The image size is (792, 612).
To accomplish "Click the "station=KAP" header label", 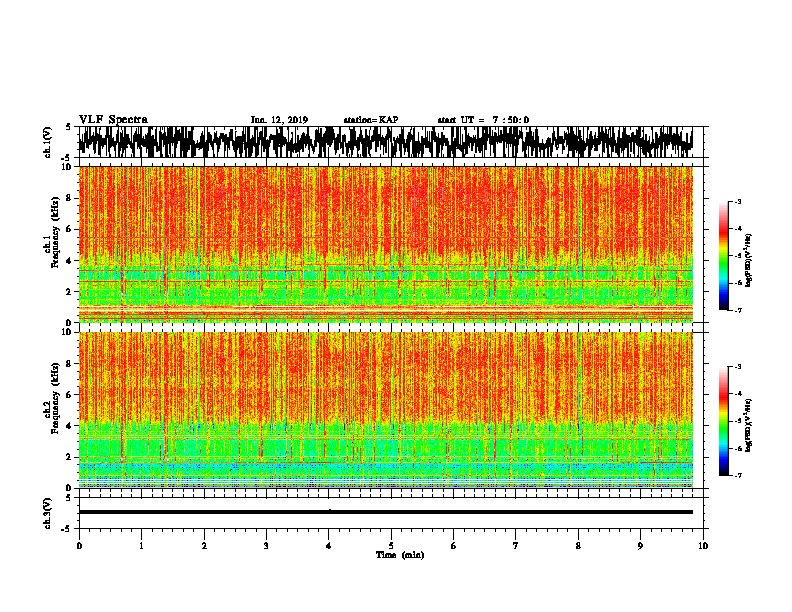I will click(371, 120).
